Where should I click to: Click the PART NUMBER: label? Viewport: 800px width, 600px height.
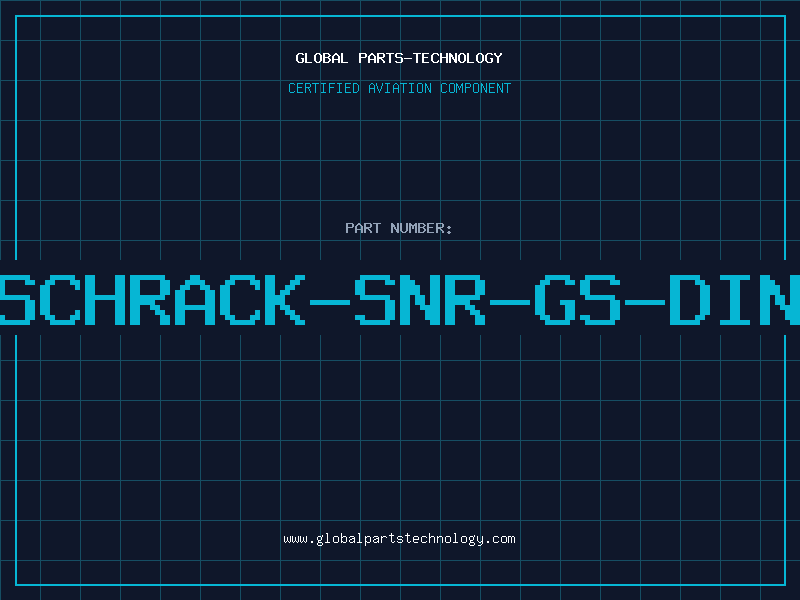click(399, 228)
